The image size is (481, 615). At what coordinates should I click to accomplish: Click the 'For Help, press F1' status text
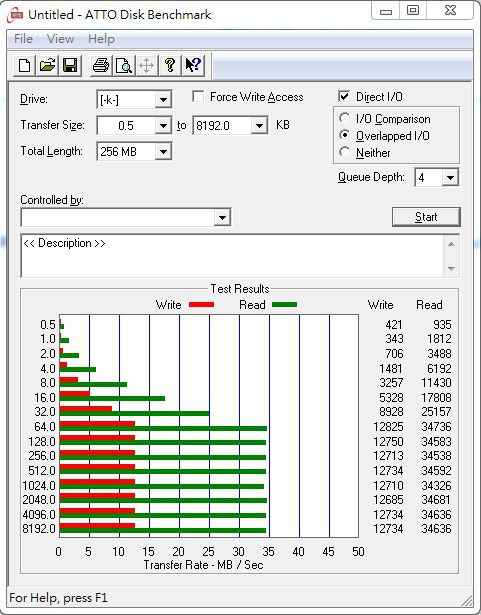click(x=58, y=598)
